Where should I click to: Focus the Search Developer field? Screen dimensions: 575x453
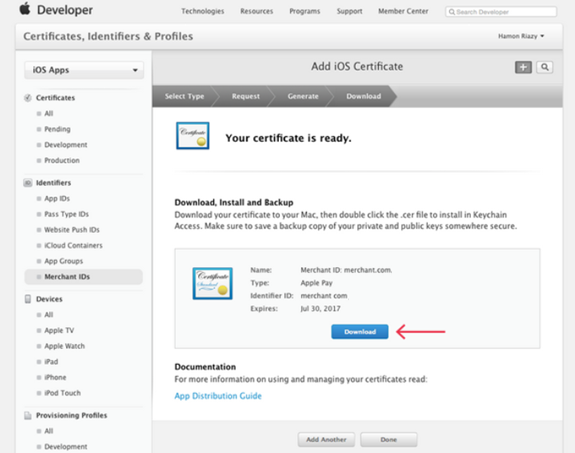point(501,12)
